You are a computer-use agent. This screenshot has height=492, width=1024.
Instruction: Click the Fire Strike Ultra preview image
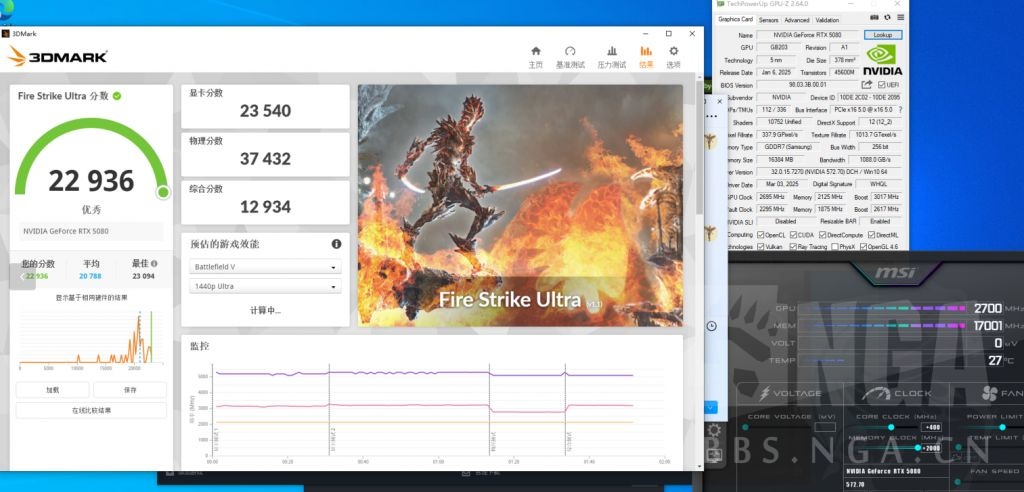[520, 205]
